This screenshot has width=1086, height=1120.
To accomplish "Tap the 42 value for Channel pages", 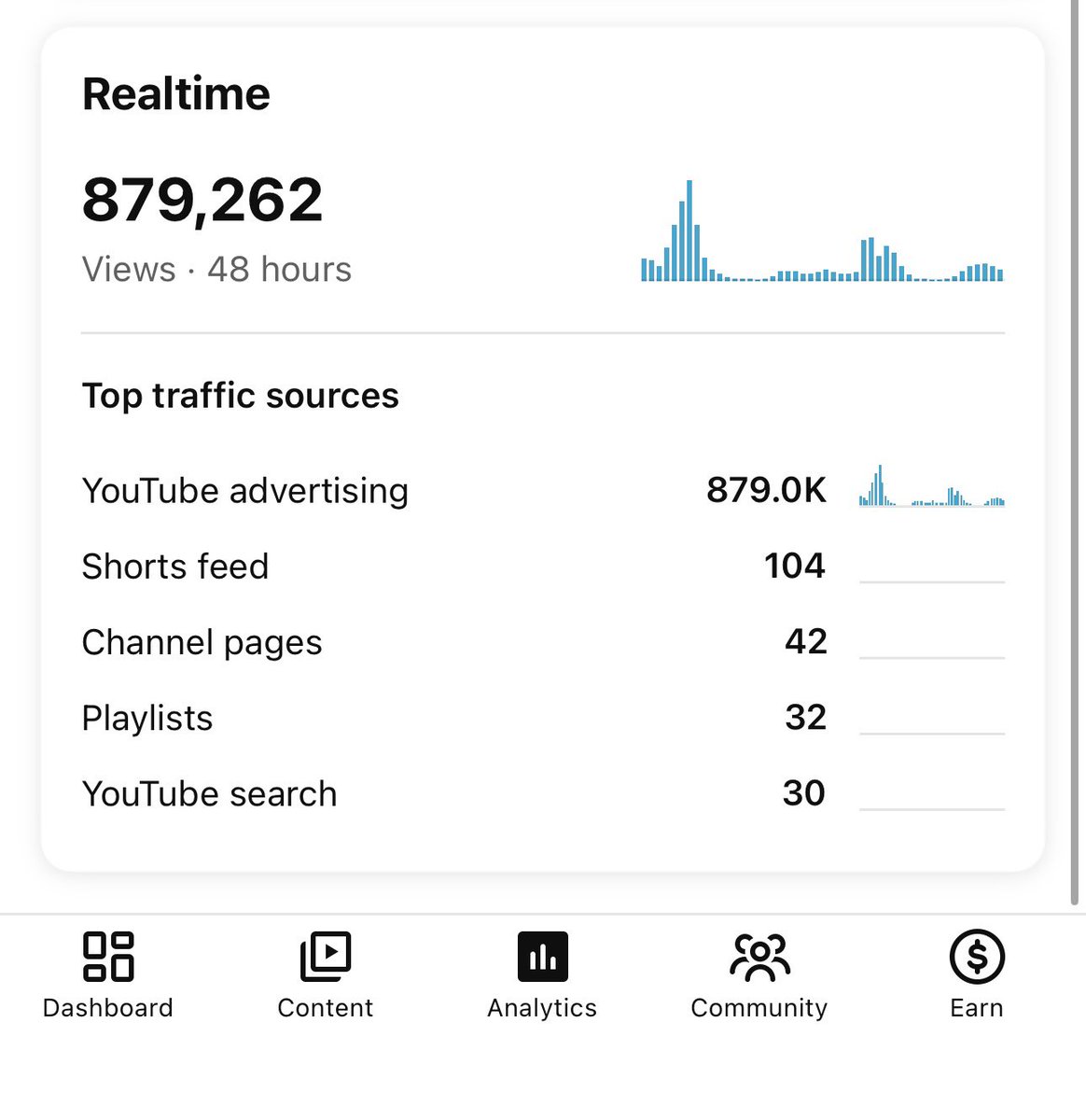I will point(806,641).
